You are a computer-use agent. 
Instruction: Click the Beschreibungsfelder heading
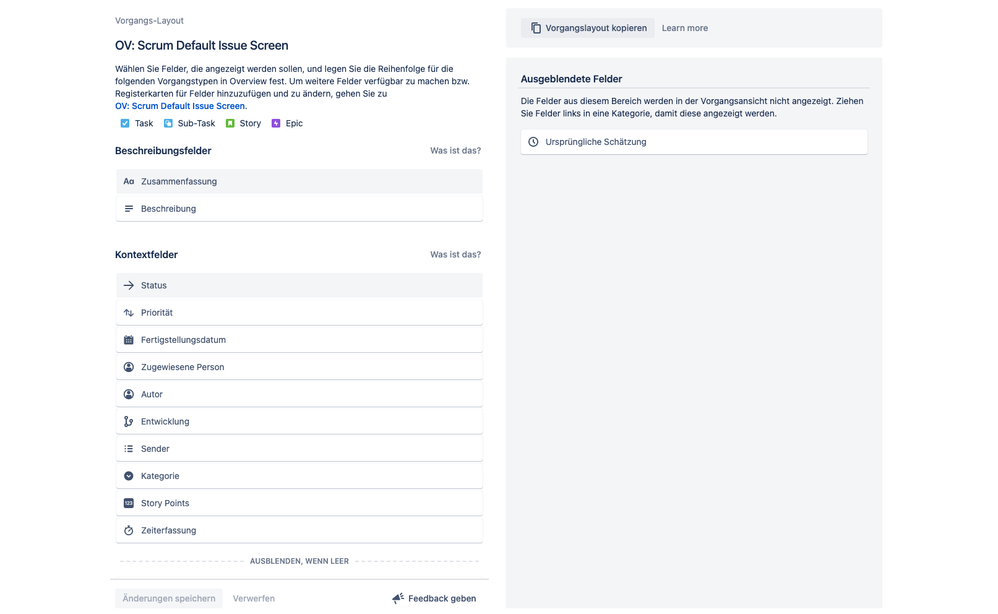(x=163, y=151)
